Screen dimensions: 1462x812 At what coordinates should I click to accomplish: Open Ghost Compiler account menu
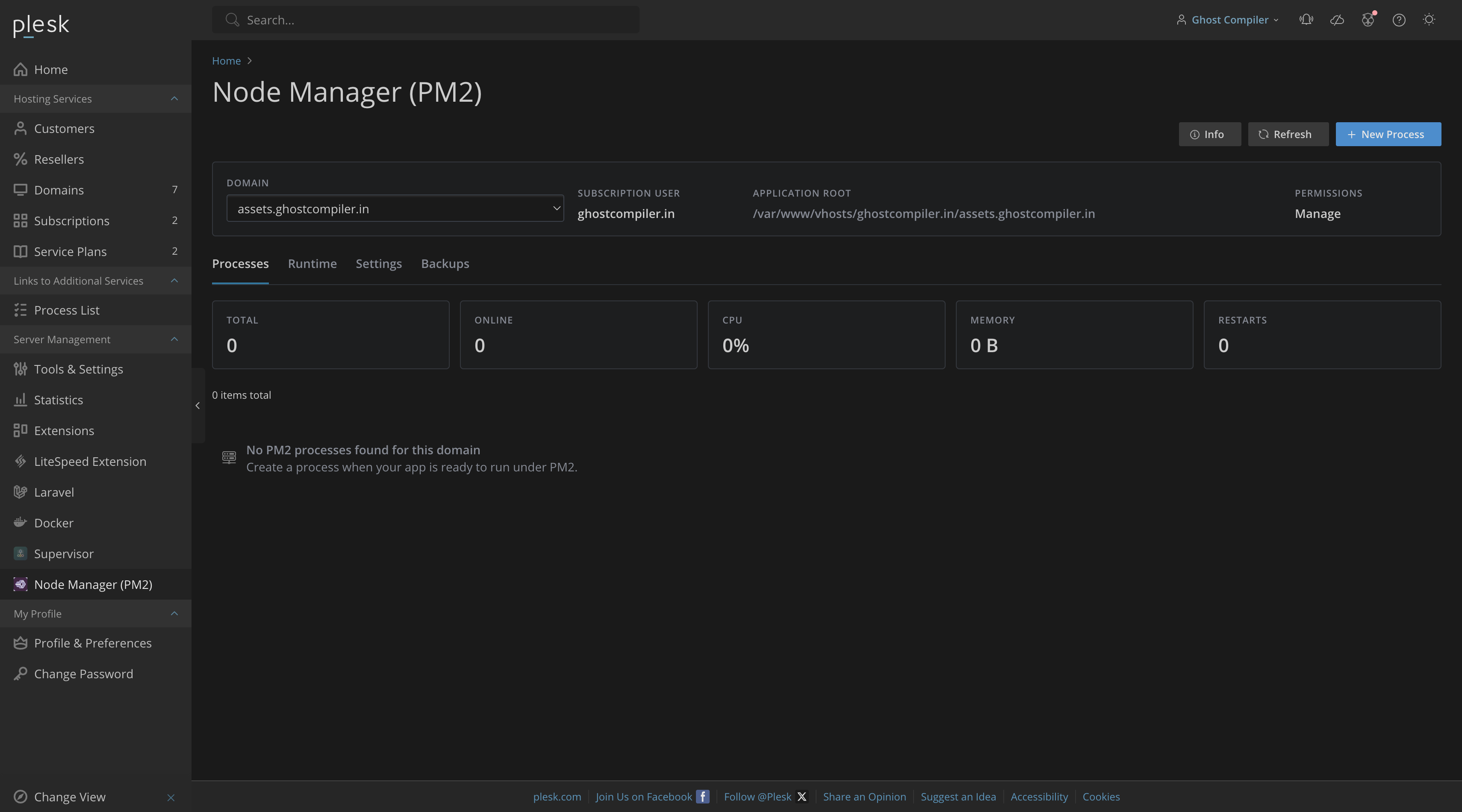click(x=1228, y=20)
